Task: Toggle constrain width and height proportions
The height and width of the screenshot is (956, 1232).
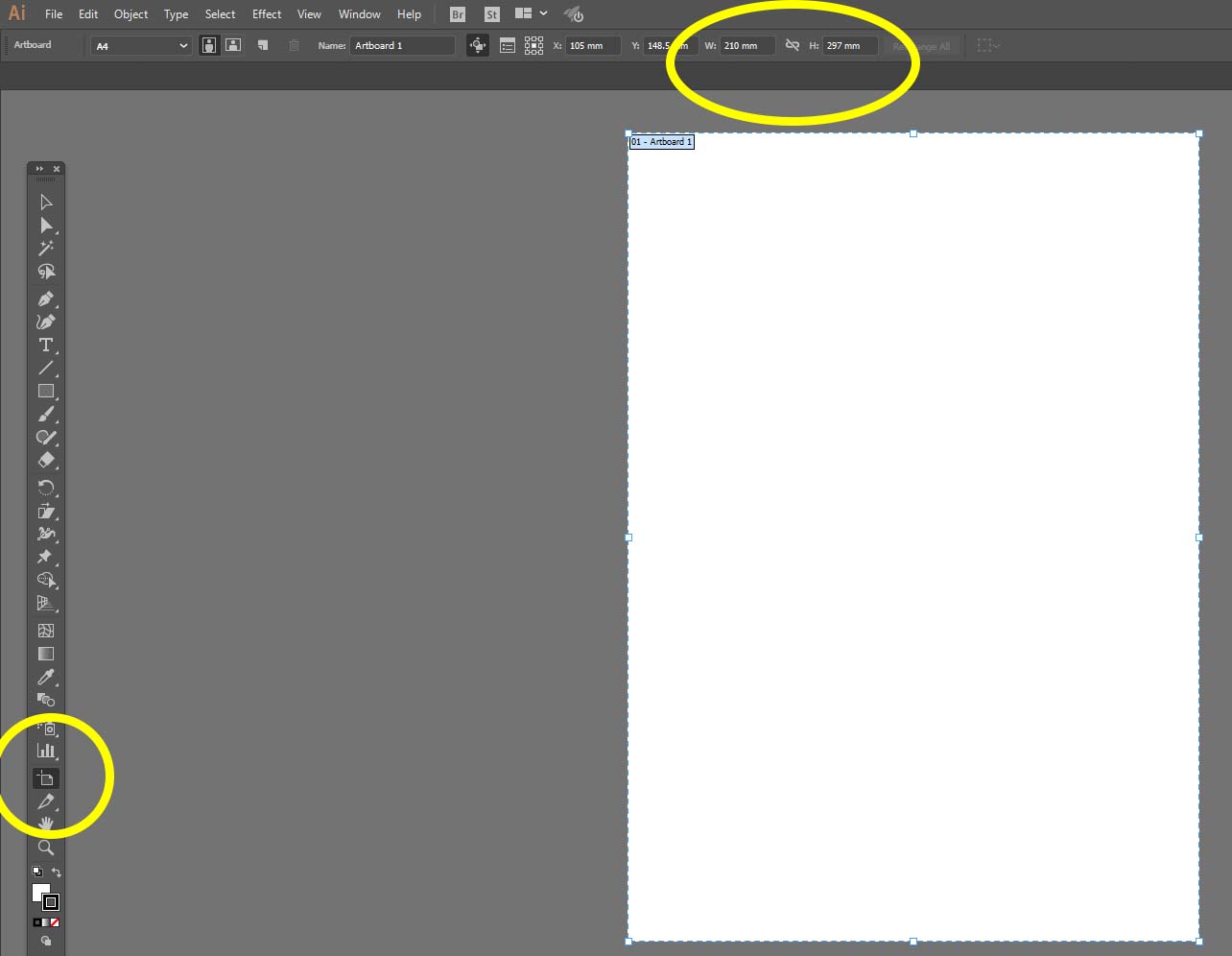Action: [x=793, y=45]
